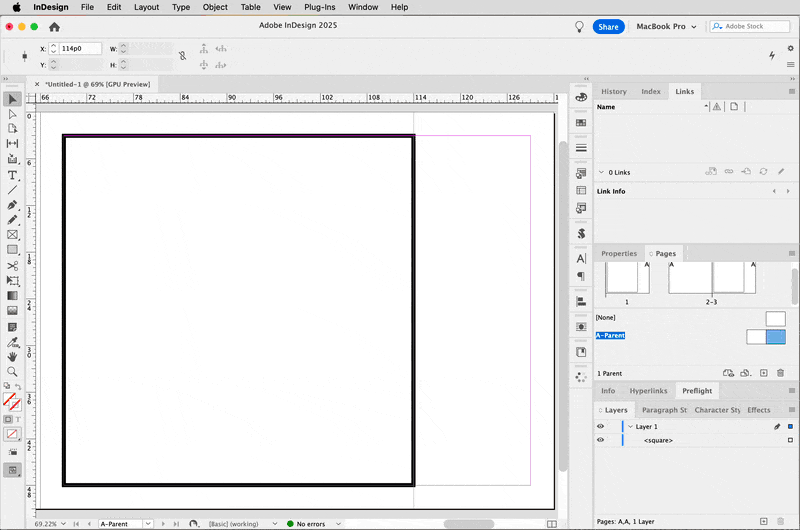Open the MacBook Pro workspace dropdown
The width and height of the screenshot is (800, 530).
(x=666, y=27)
